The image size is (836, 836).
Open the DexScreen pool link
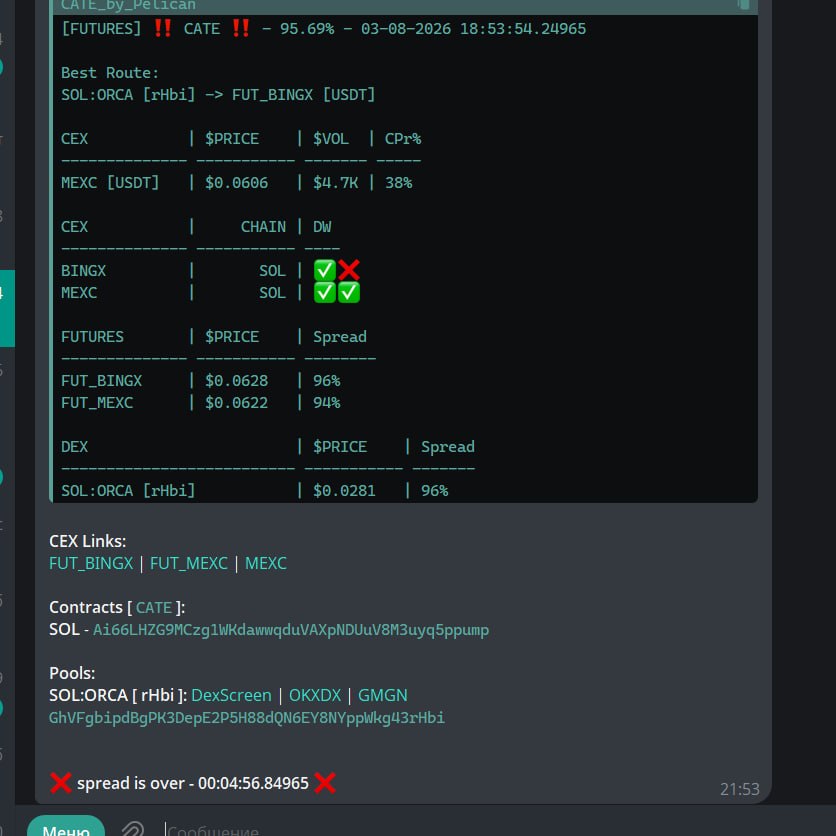(231, 695)
